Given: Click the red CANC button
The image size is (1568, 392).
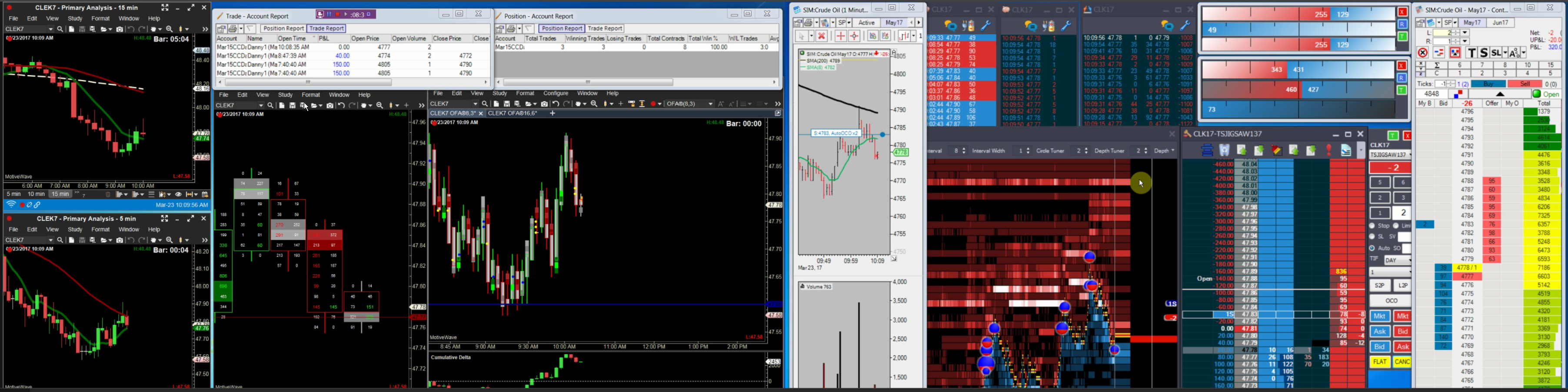Looking at the screenshot, I should click(1402, 362).
